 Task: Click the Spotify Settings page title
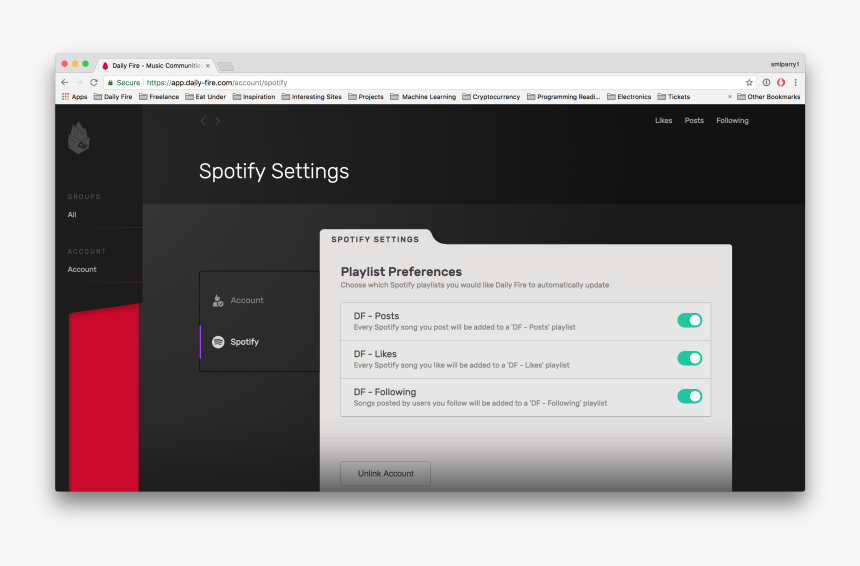coord(274,172)
